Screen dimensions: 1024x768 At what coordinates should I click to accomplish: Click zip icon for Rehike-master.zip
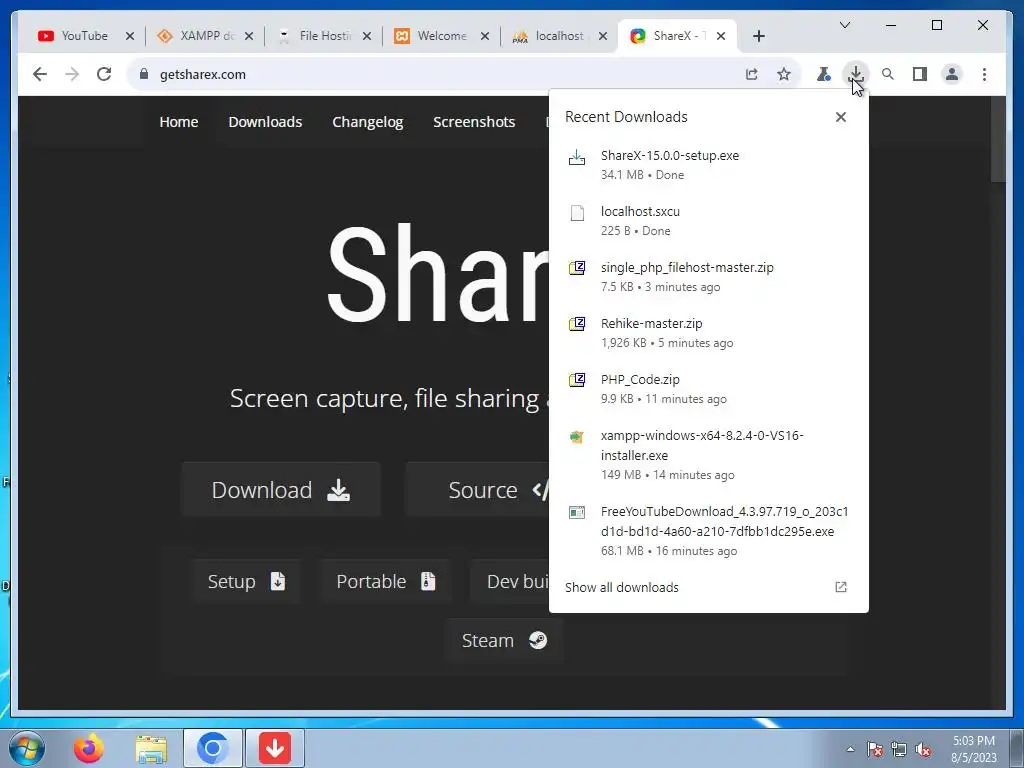(x=577, y=324)
